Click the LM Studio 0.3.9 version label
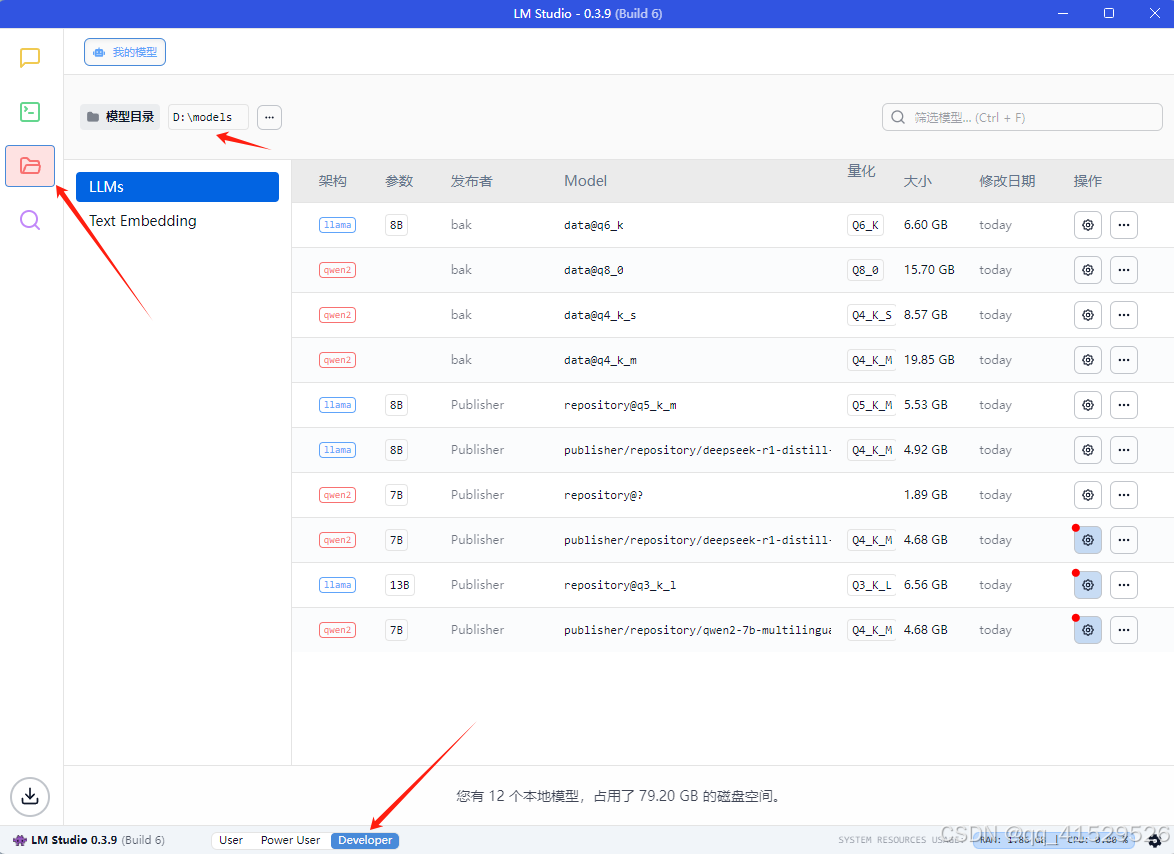 click(89, 841)
